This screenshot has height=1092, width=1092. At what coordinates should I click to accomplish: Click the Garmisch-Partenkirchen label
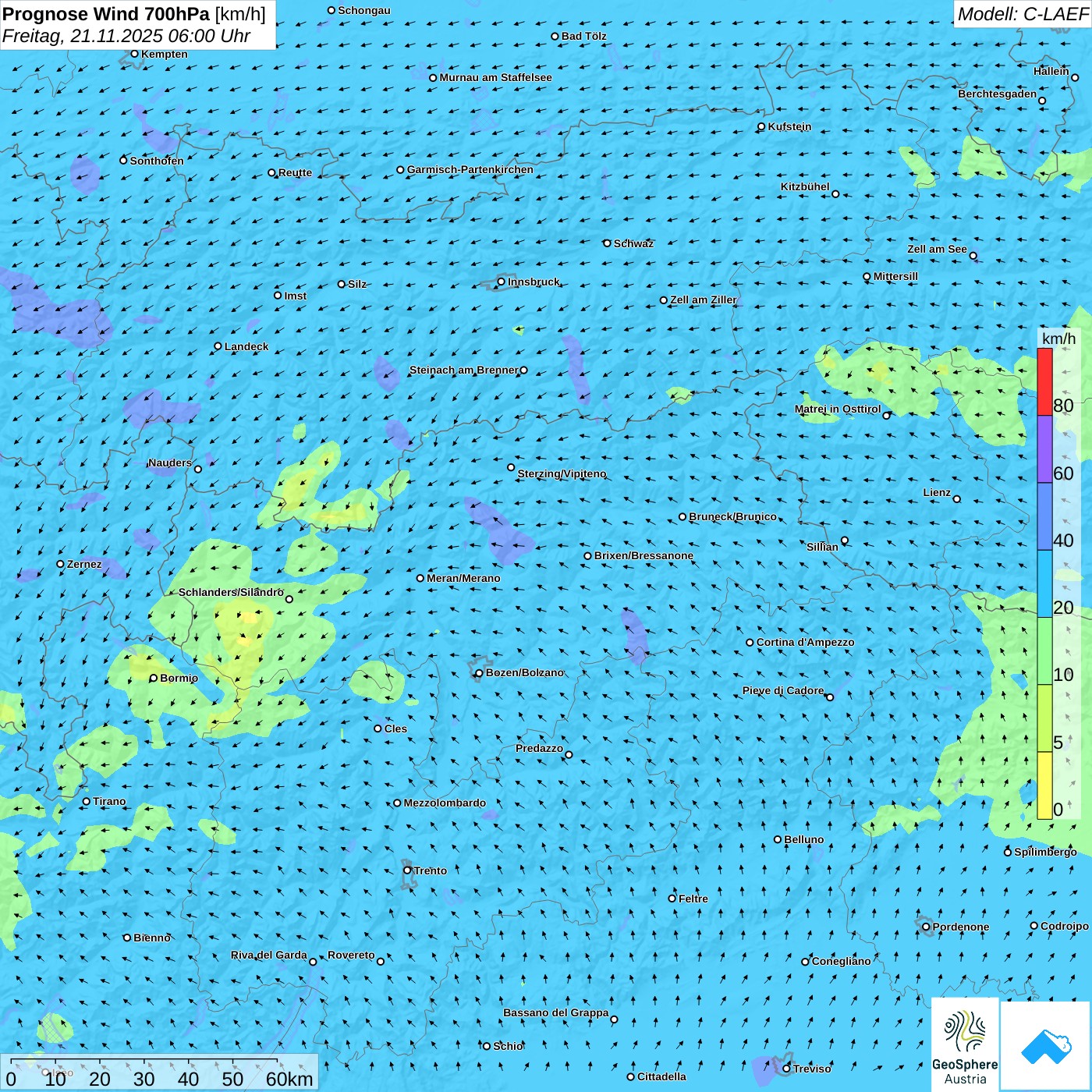pyautogui.click(x=470, y=169)
